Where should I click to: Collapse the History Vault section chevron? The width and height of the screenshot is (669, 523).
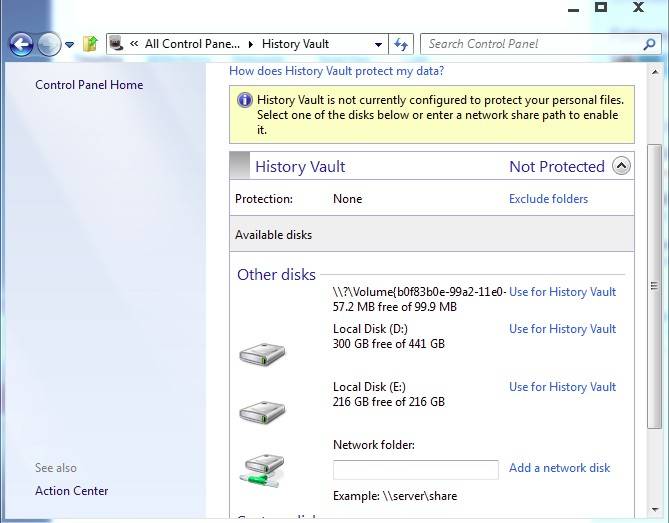(x=622, y=166)
